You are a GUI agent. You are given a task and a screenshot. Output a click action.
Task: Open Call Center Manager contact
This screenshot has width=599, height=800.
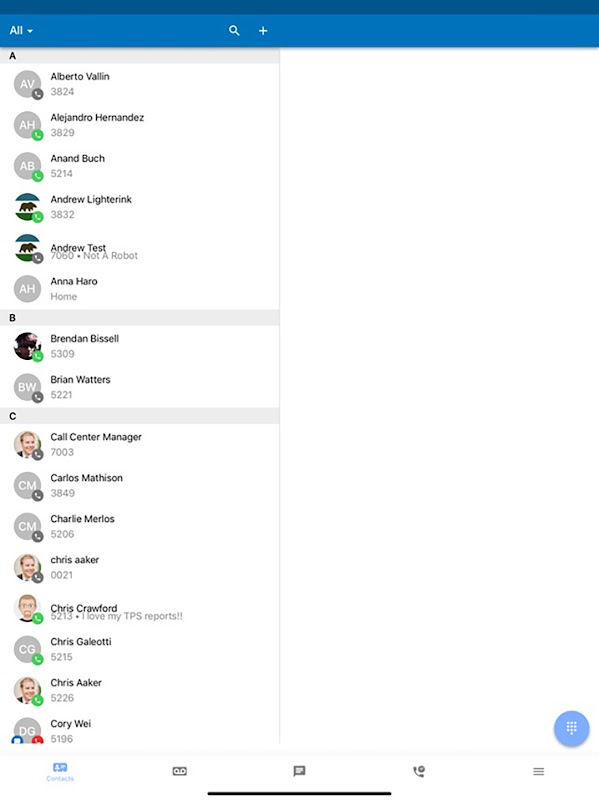pos(139,444)
